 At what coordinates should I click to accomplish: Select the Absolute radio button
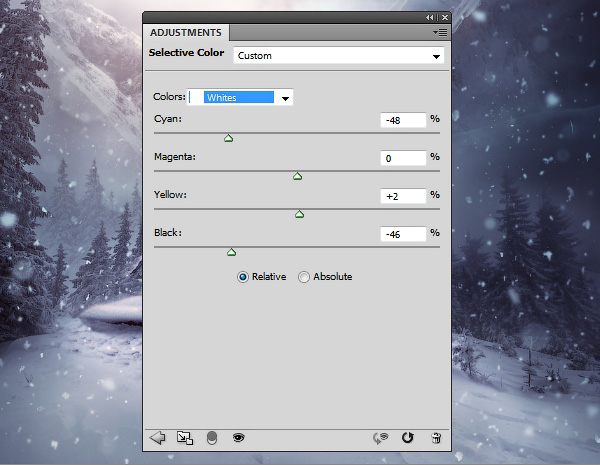(303, 277)
